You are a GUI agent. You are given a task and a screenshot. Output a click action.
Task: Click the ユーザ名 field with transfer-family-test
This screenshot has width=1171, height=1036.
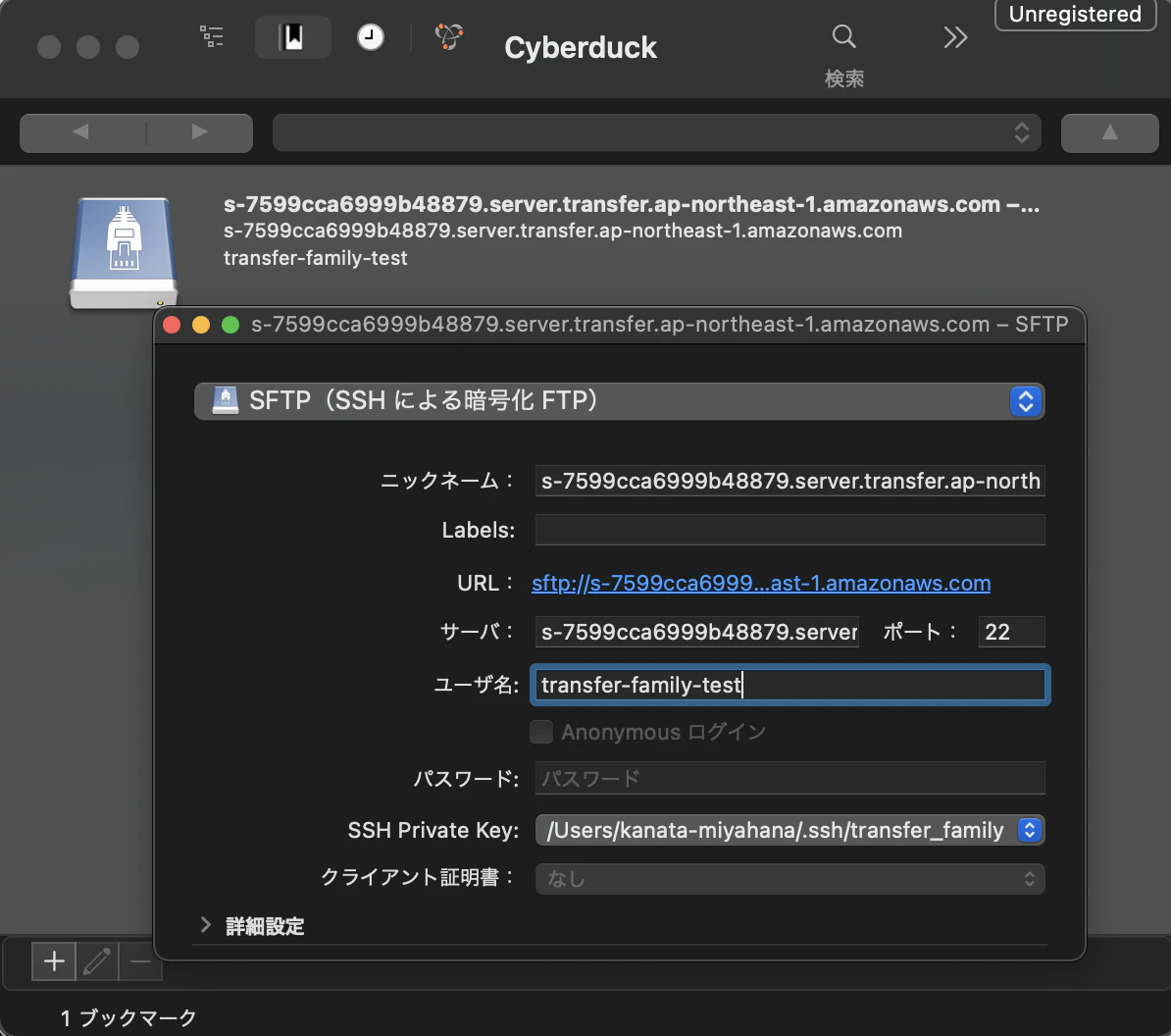coord(789,685)
